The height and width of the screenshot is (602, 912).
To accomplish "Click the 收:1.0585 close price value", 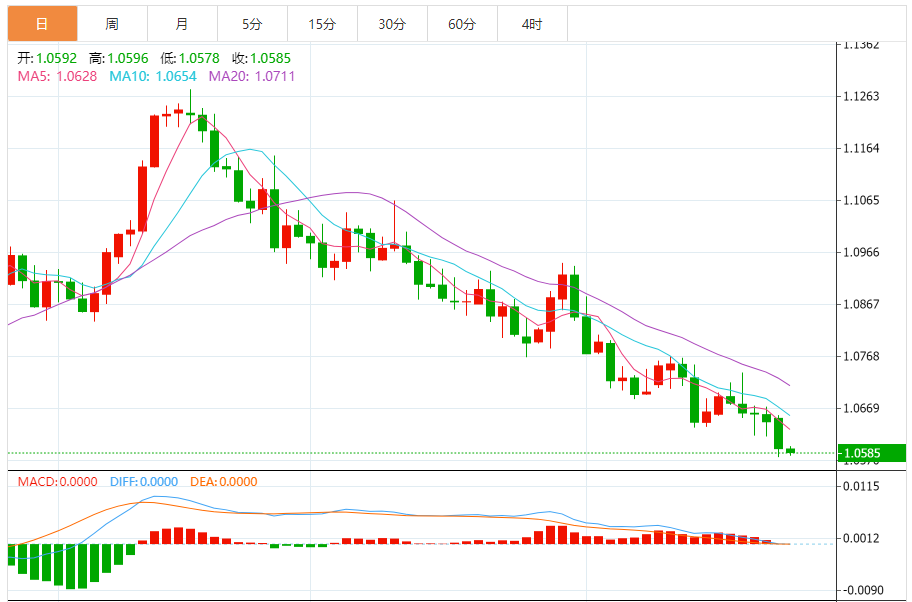I will point(261,58).
